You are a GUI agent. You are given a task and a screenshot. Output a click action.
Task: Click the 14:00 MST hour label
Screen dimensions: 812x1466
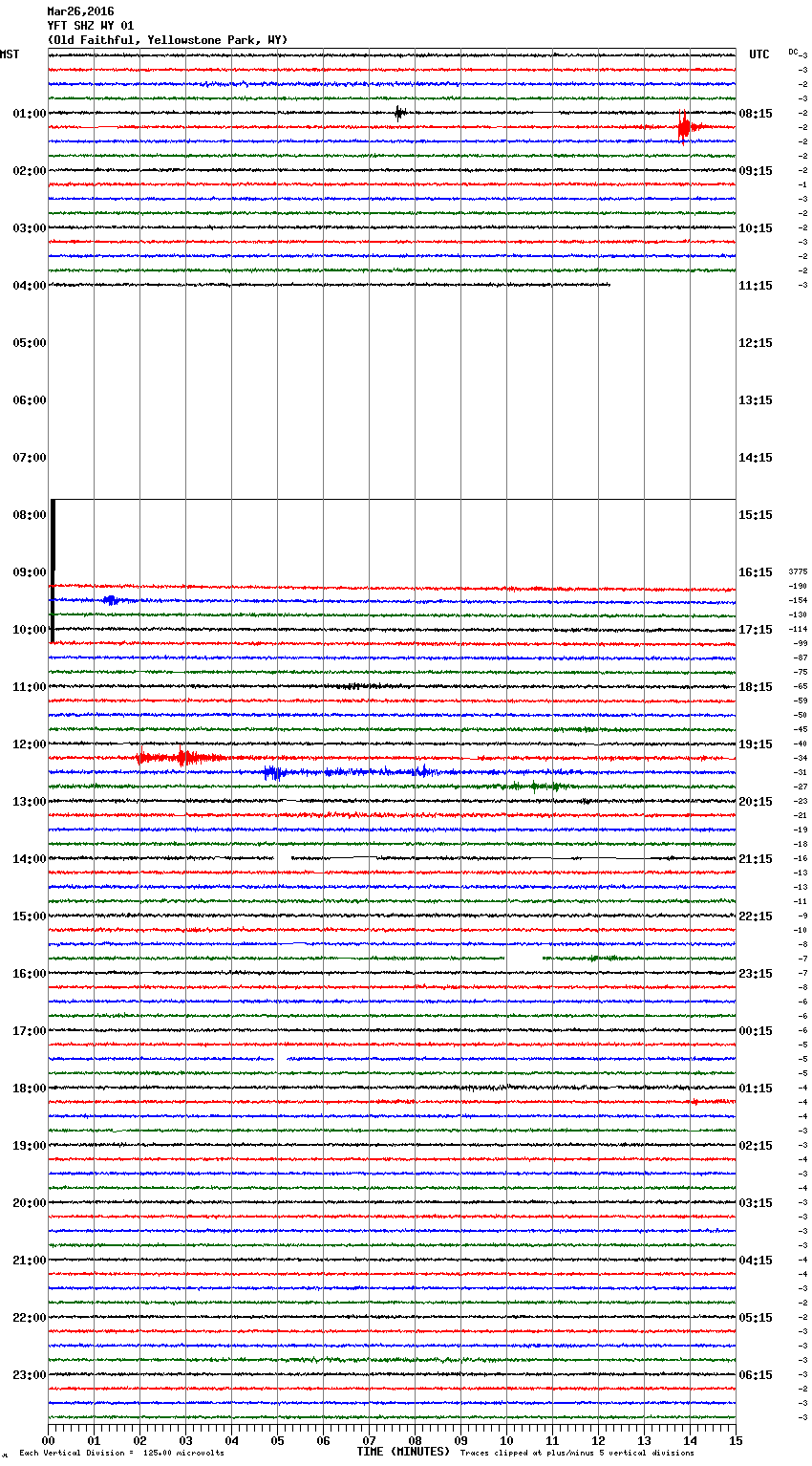[30, 859]
